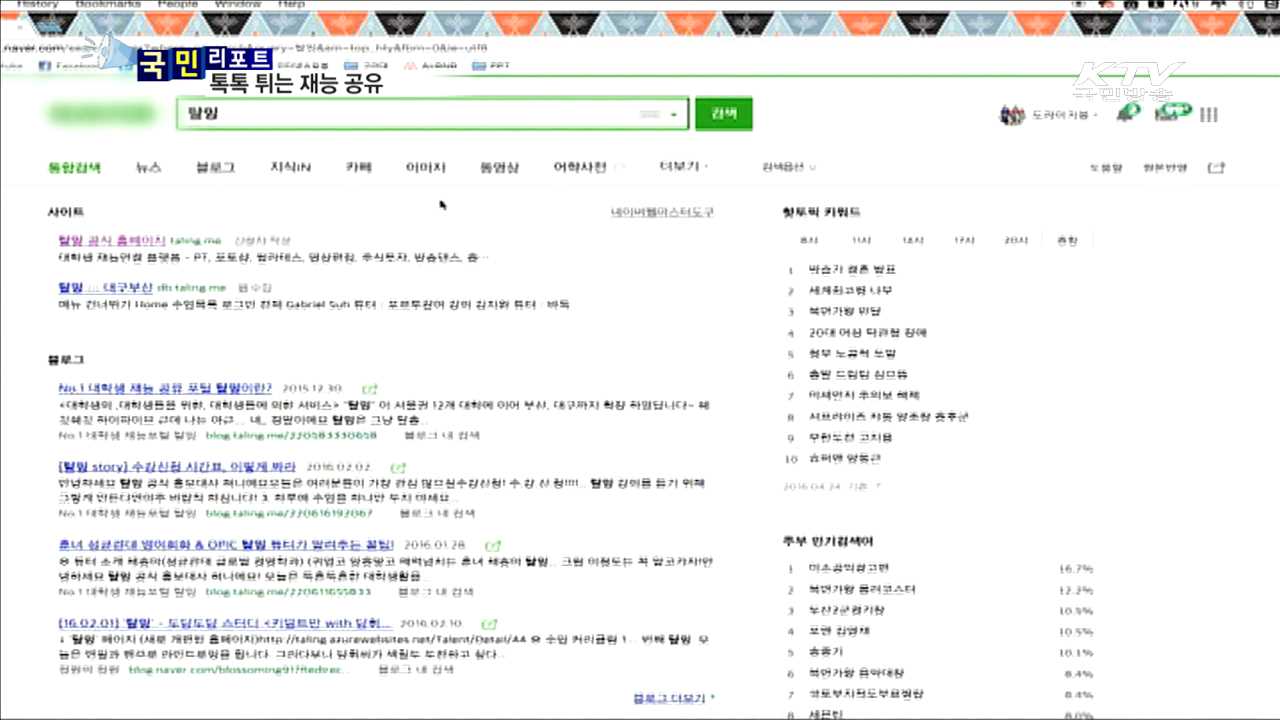The image size is (1280, 720).
Task: Click the character avatar icons beside 도라이어지움
Action: 1013,113
